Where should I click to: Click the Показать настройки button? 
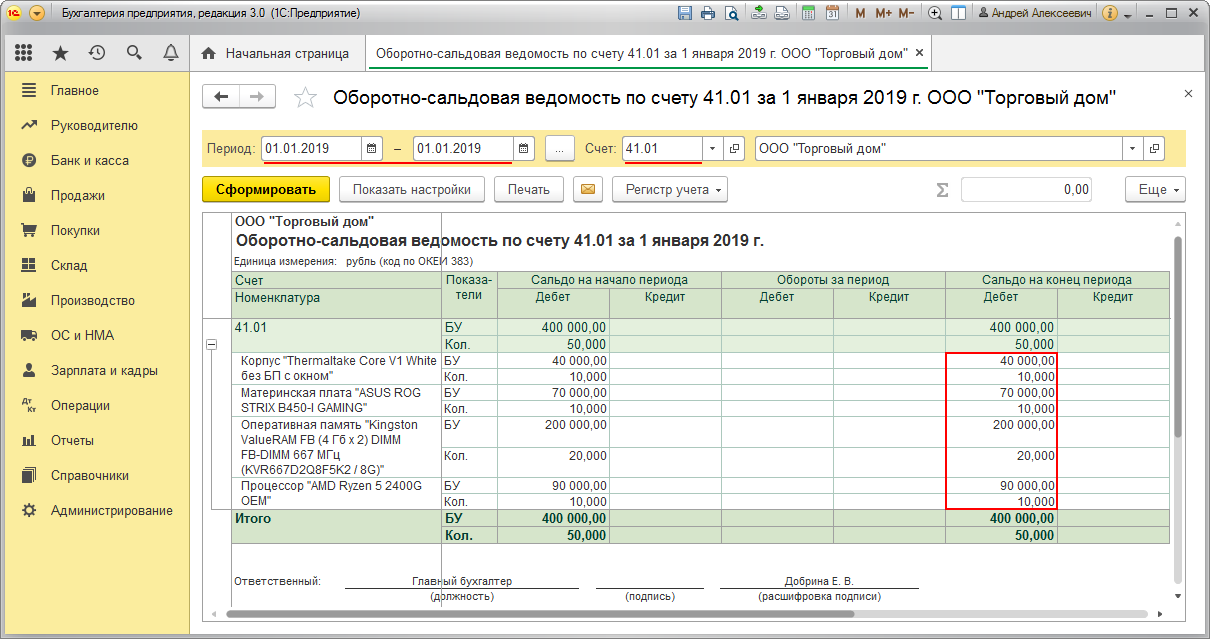click(x=412, y=189)
